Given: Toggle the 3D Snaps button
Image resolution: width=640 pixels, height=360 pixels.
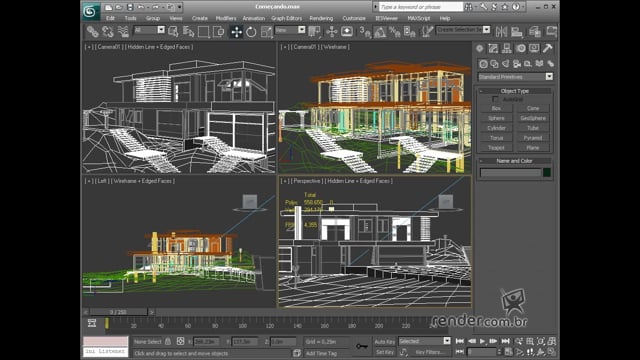Looking at the screenshot, I should 364,31.
